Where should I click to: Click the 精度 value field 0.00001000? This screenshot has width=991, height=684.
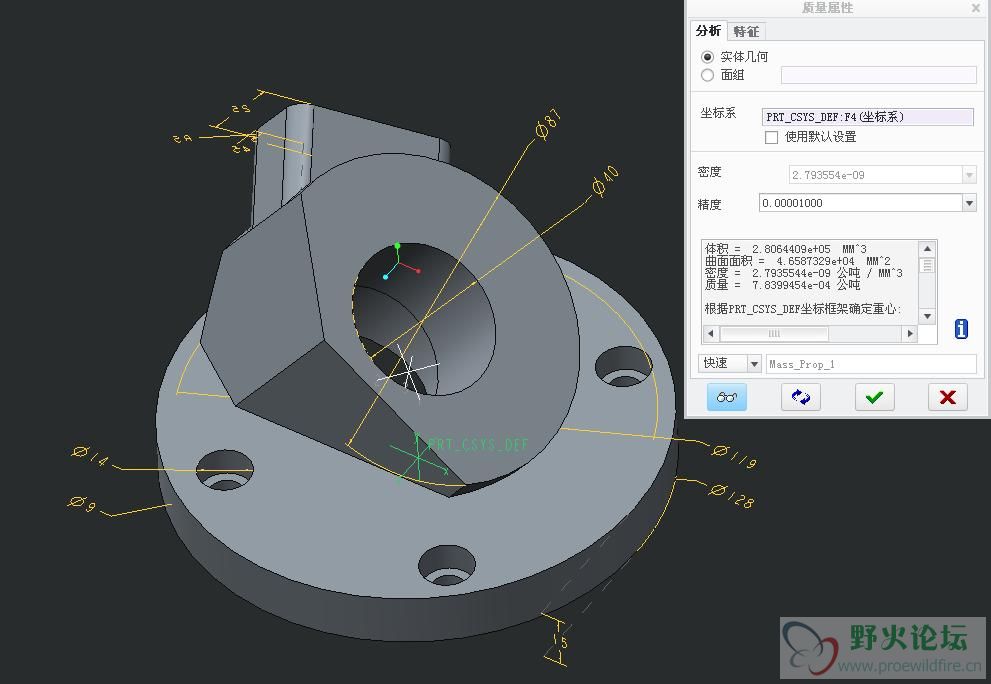861,203
